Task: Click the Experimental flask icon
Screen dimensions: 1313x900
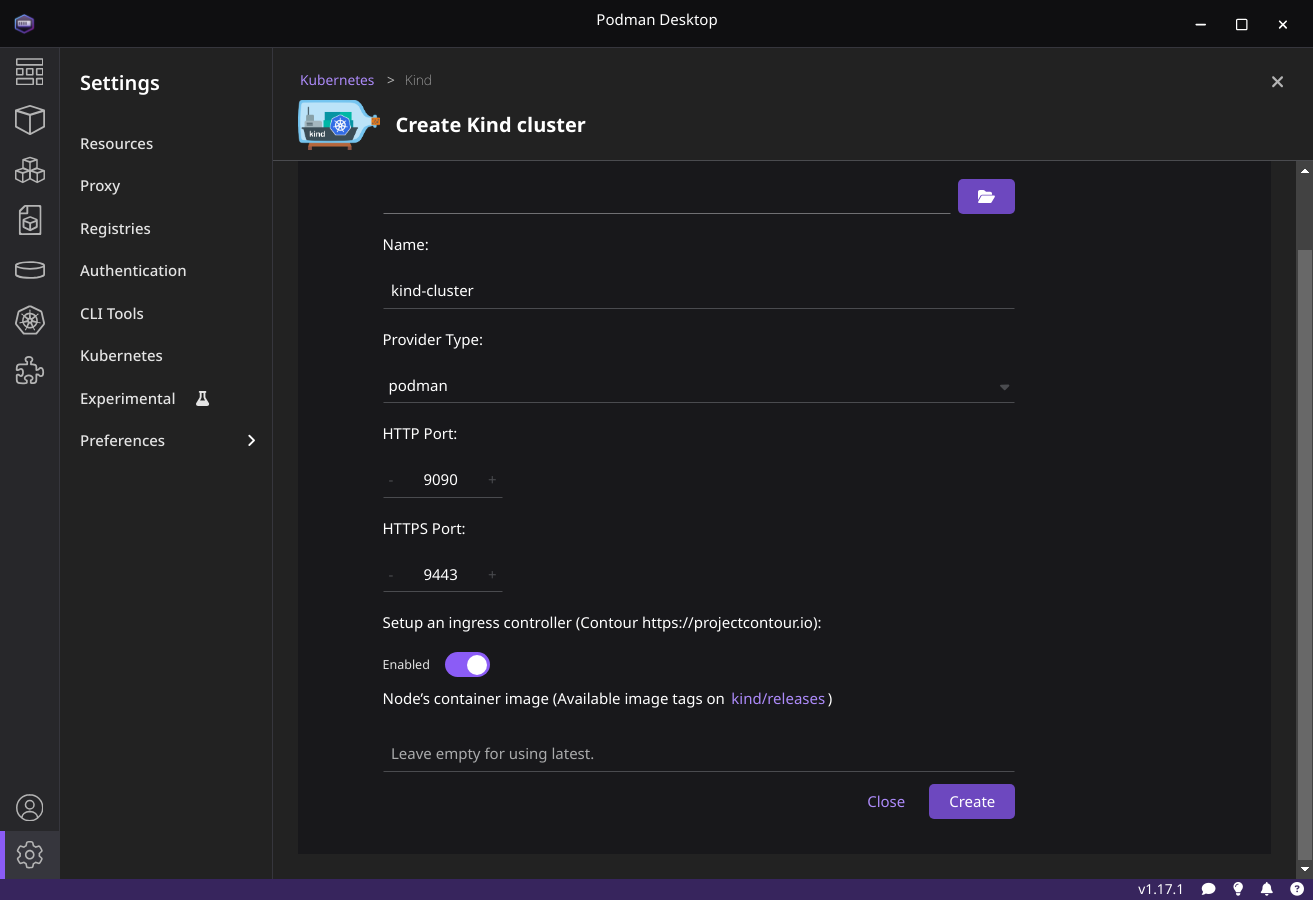Action: click(x=202, y=398)
